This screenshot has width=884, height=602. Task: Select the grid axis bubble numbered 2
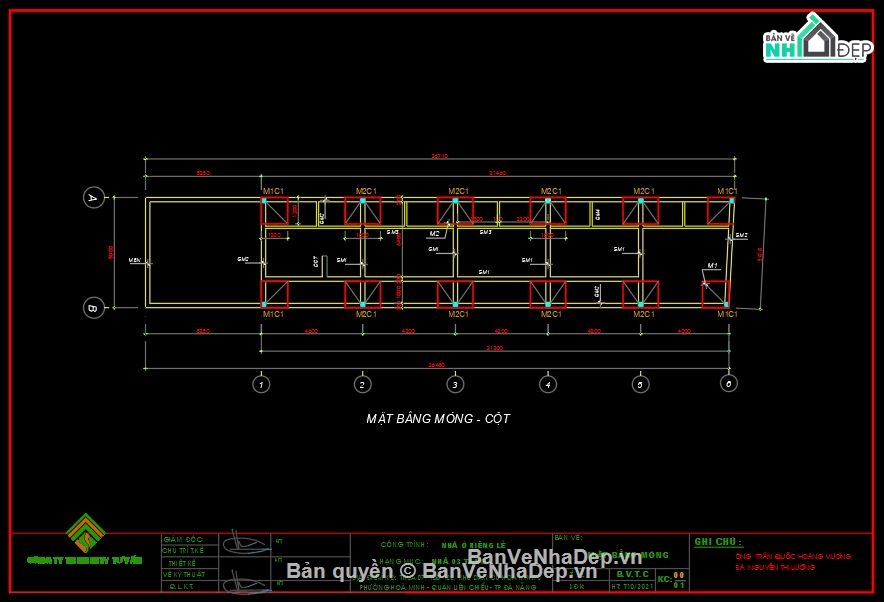point(362,383)
